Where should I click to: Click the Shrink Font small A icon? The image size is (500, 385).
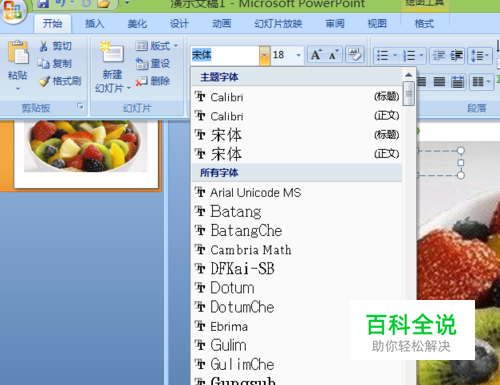[333, 54]
